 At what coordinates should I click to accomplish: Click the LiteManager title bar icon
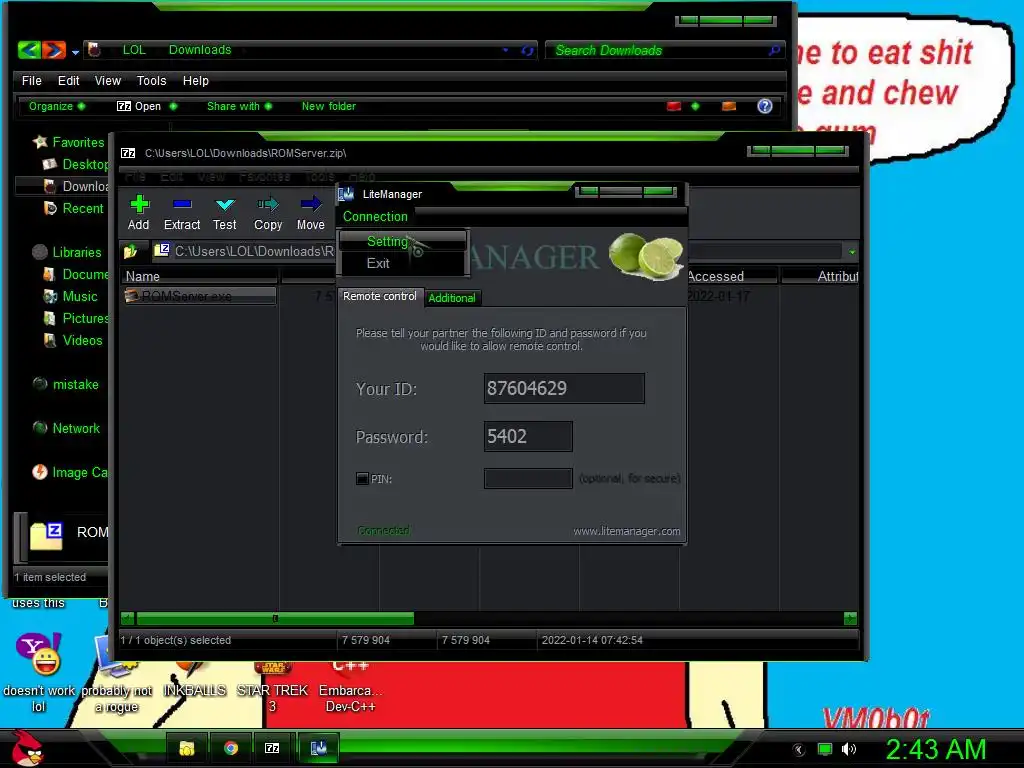[346, 194]
